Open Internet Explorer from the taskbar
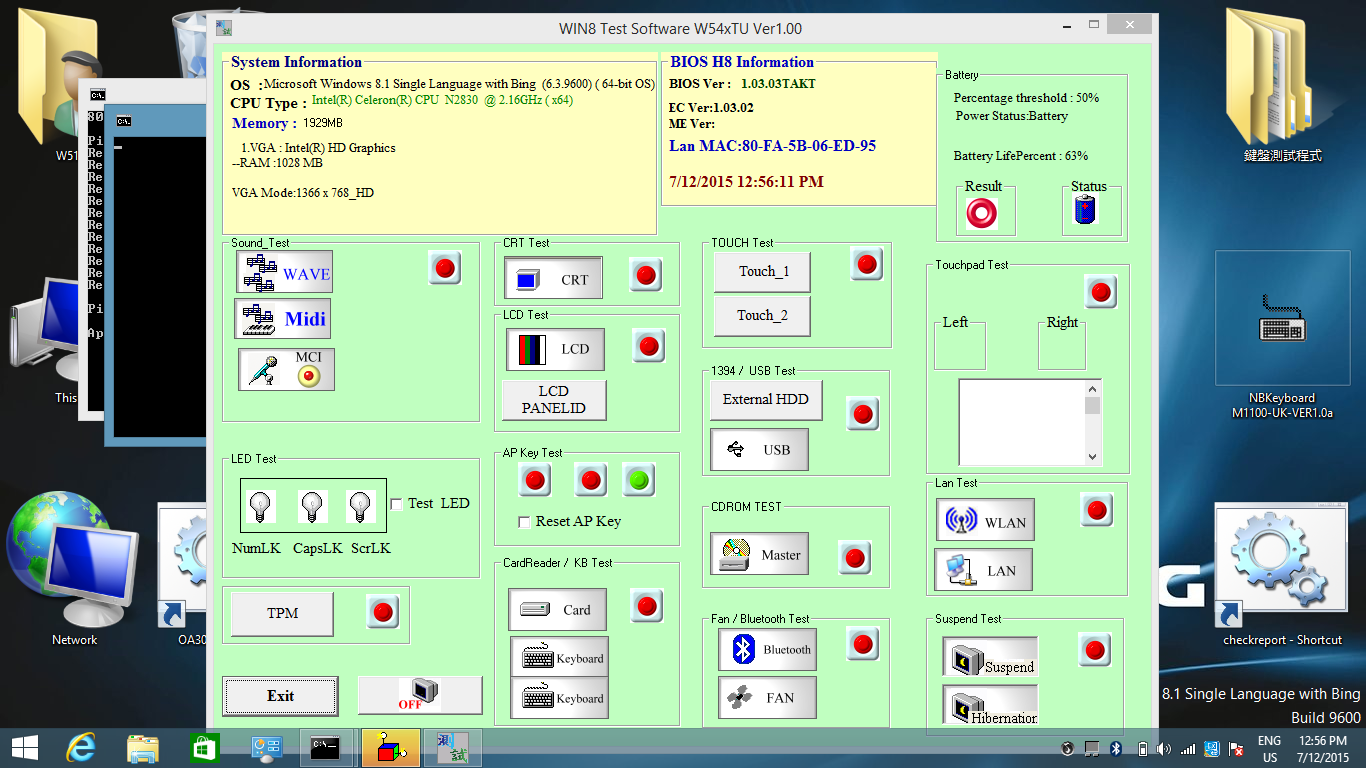The height and width of the screenshot is (768, 1366). point(80,748)
